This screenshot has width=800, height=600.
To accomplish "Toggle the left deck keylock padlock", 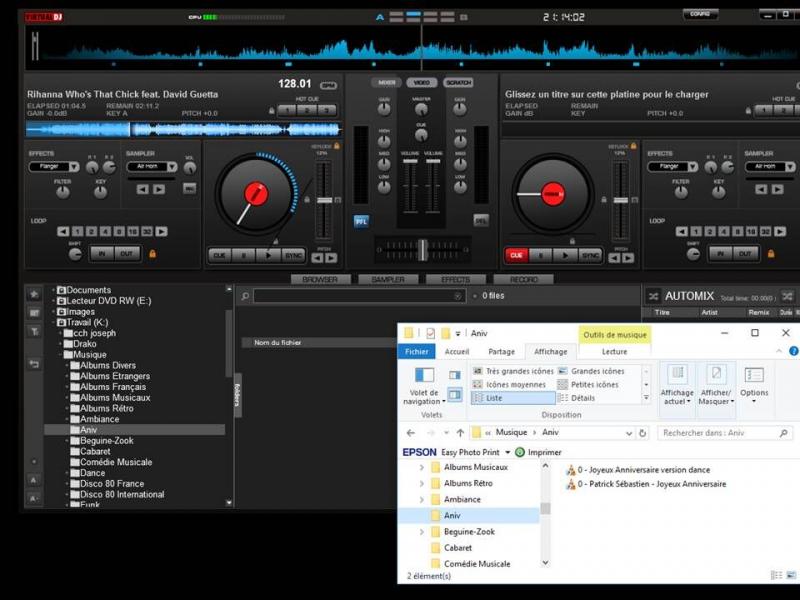I will pos(336,146).
